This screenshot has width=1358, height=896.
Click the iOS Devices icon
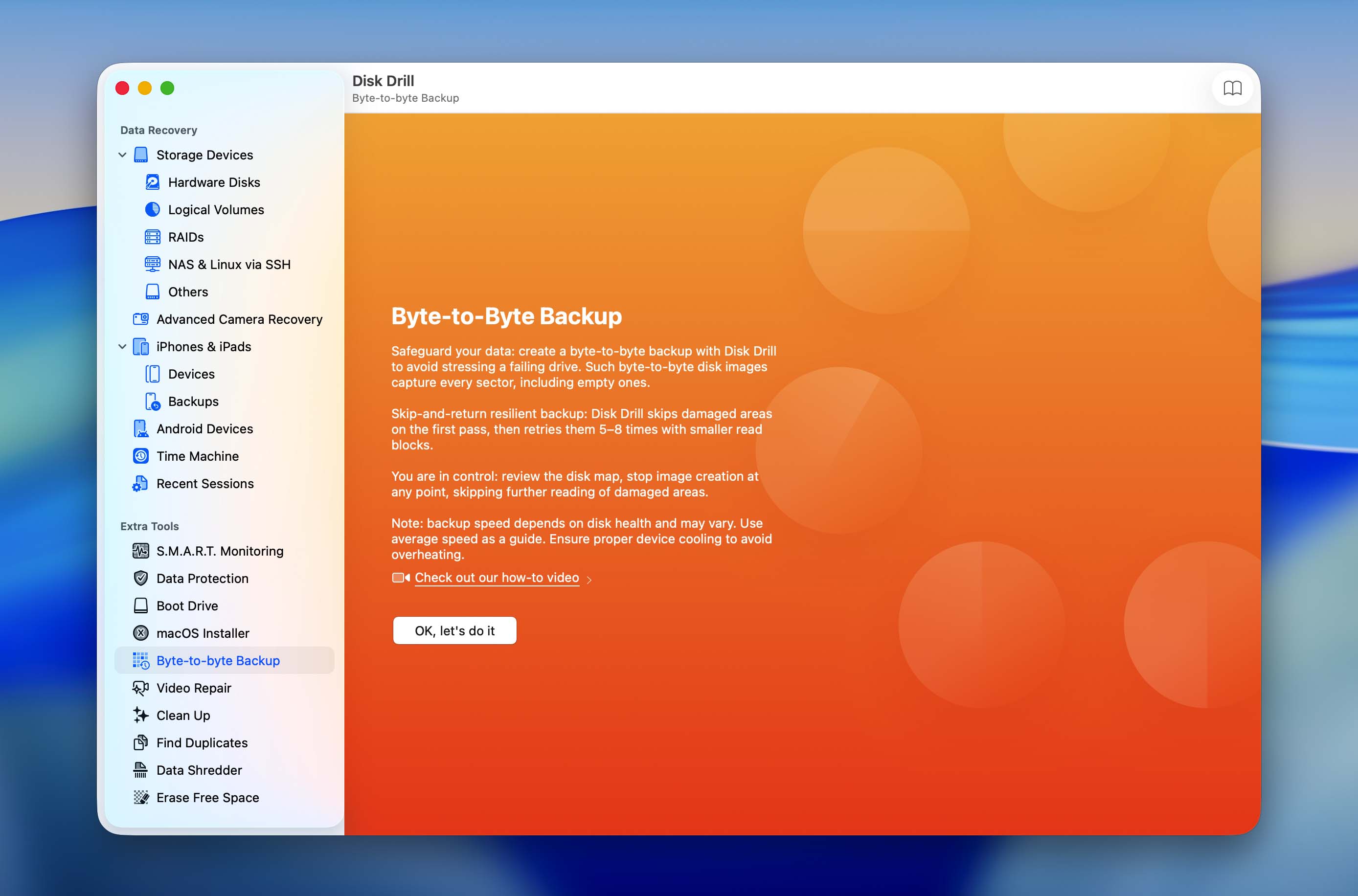coord(153,374)
